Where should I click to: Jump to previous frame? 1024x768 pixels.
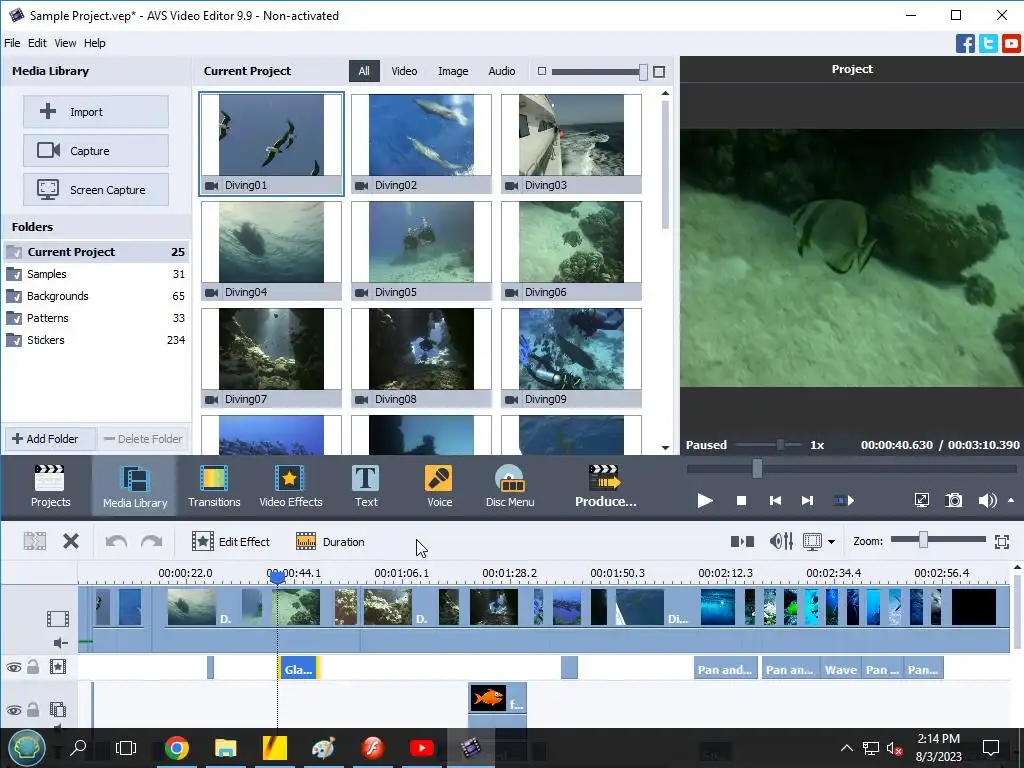pos(775,501)
